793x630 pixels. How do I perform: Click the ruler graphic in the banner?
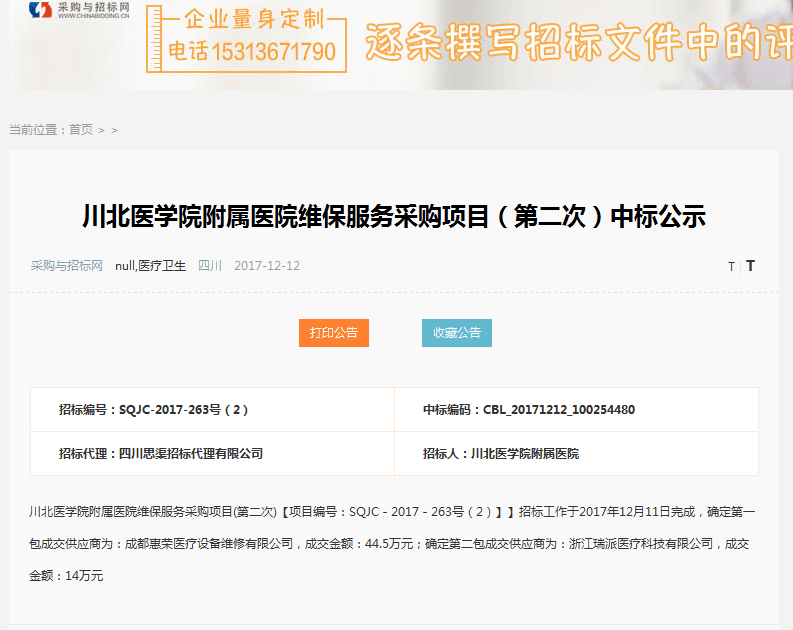pos(154,38)
